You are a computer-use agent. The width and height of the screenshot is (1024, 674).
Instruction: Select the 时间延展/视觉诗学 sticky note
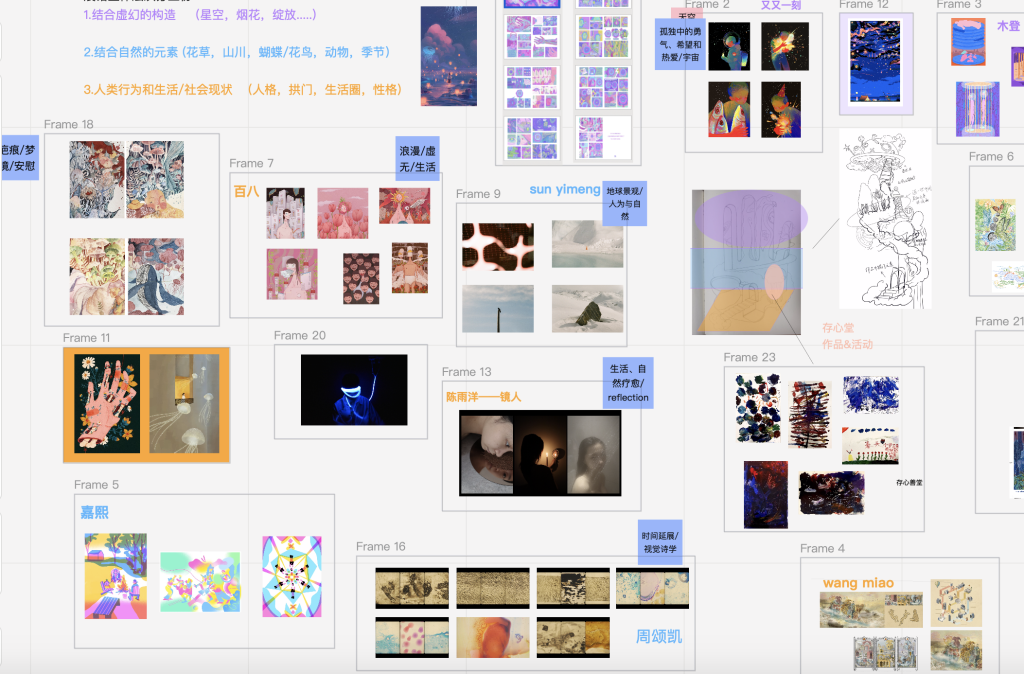(x=659, y=543)
